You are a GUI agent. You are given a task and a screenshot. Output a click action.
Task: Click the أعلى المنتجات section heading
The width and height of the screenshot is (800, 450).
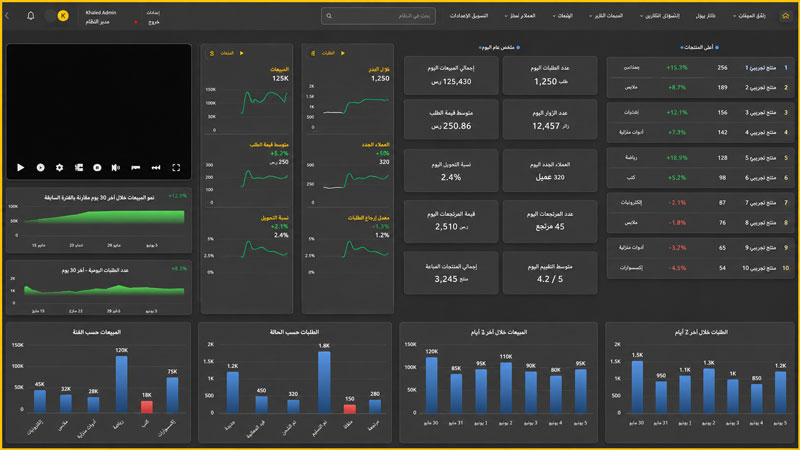699,47
